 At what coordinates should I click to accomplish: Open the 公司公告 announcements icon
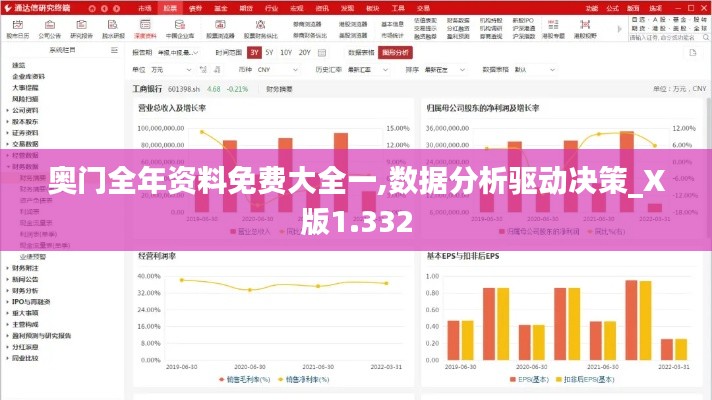(49, 29)
